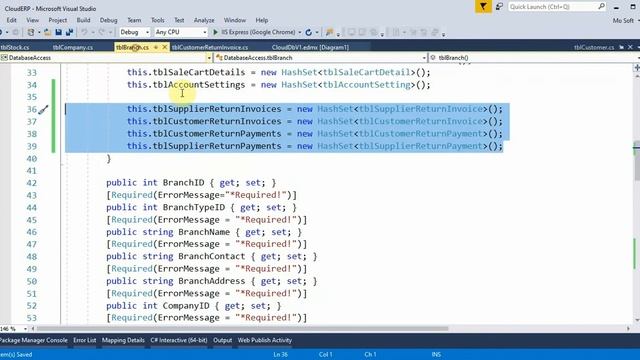Image resolution: width=640 pixels, height=360 pixels.
Task: Click CompanyID property on line 52
Action: [186, 306]
